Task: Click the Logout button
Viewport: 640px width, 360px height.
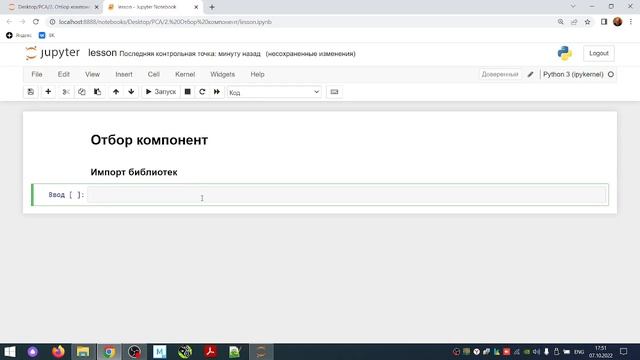Action: [598, 53]
